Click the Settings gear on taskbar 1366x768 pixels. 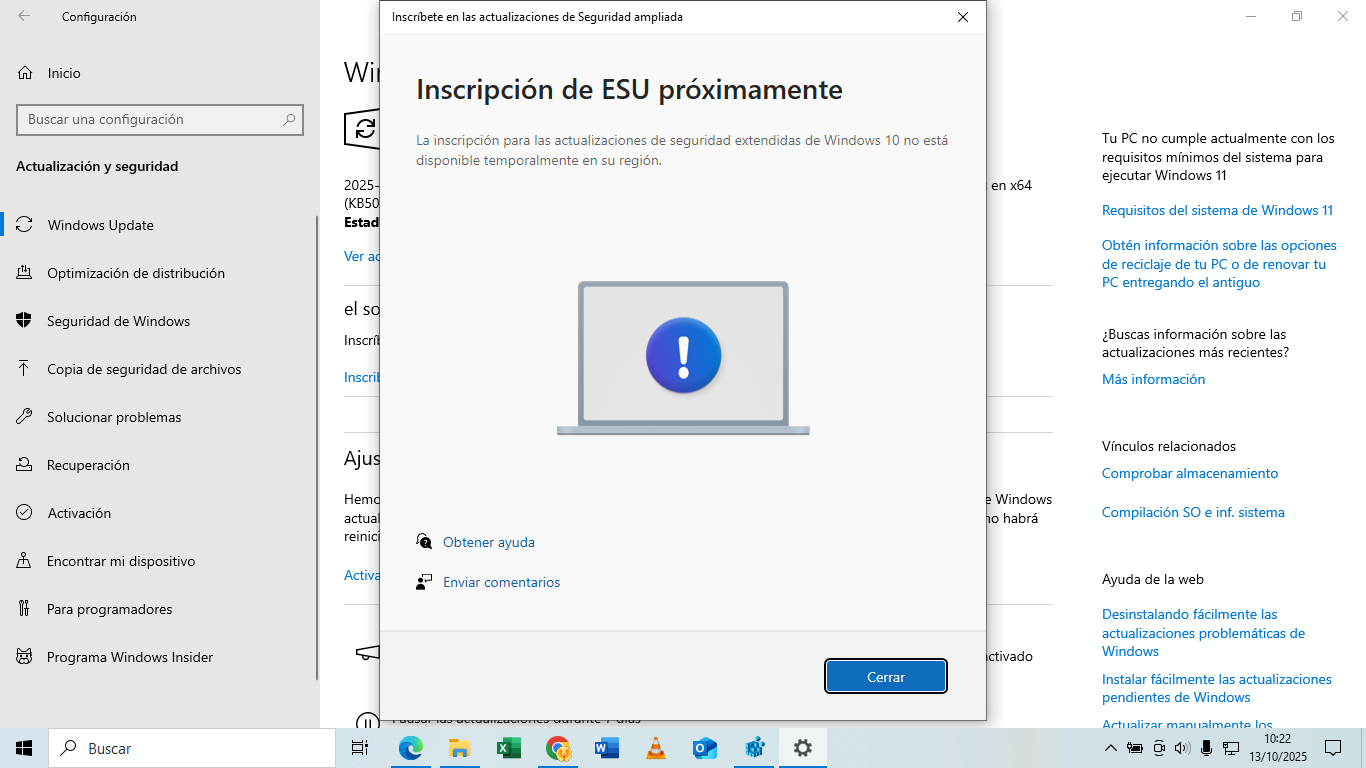(803, 748)
